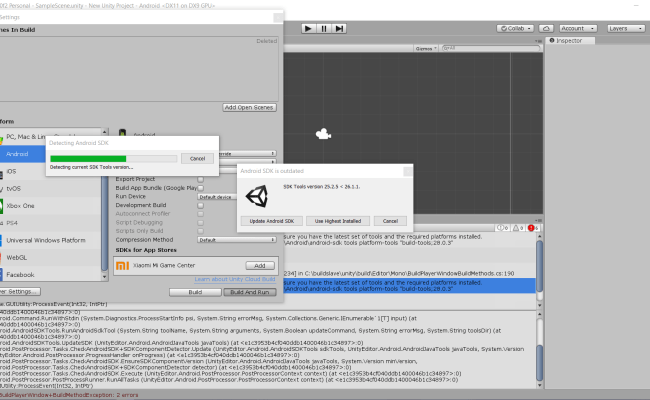The image size is (650, 400).
Task: Toggle the console info message counter
Action: 503,228
